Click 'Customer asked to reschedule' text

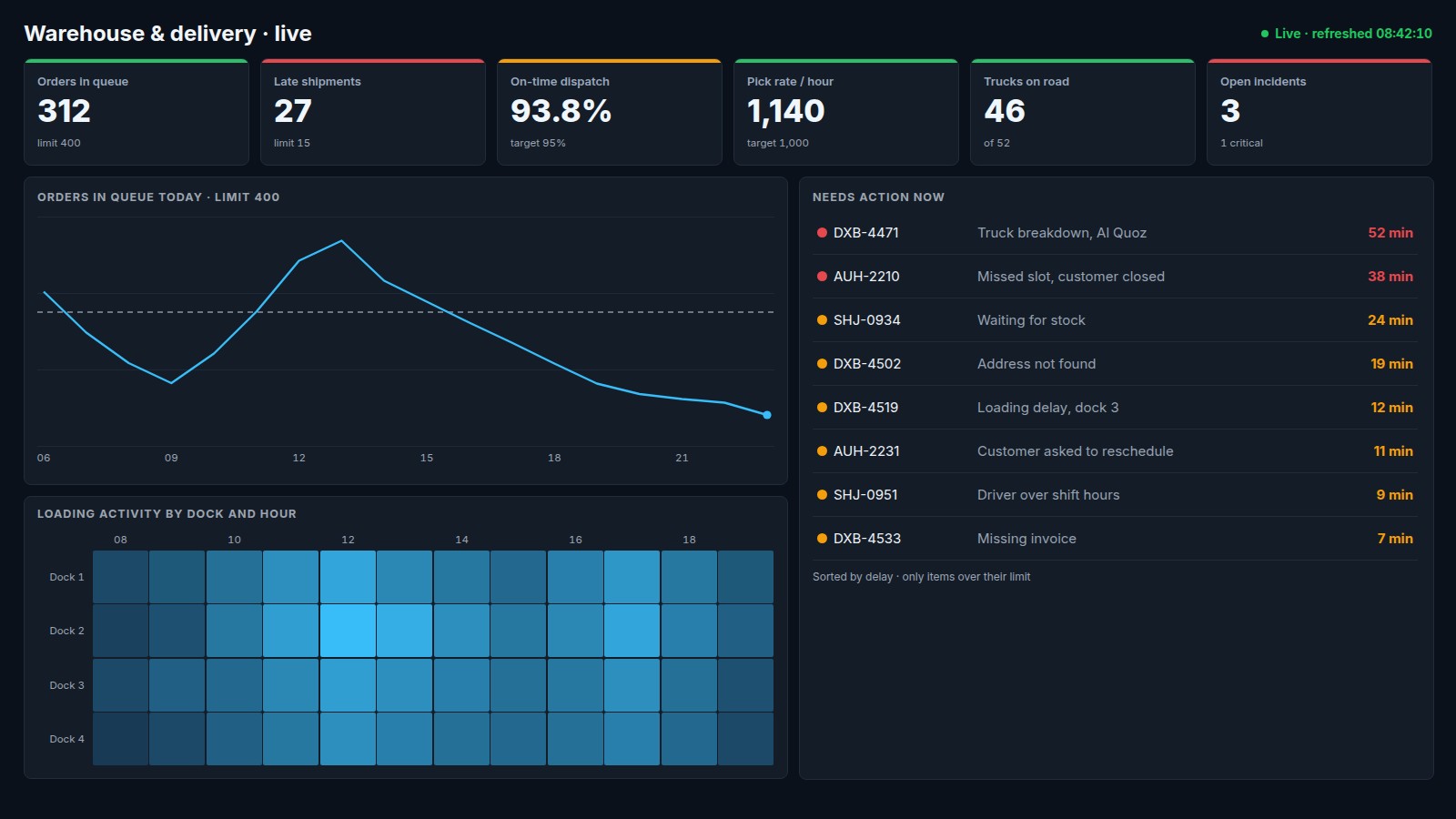[1076, 451]
